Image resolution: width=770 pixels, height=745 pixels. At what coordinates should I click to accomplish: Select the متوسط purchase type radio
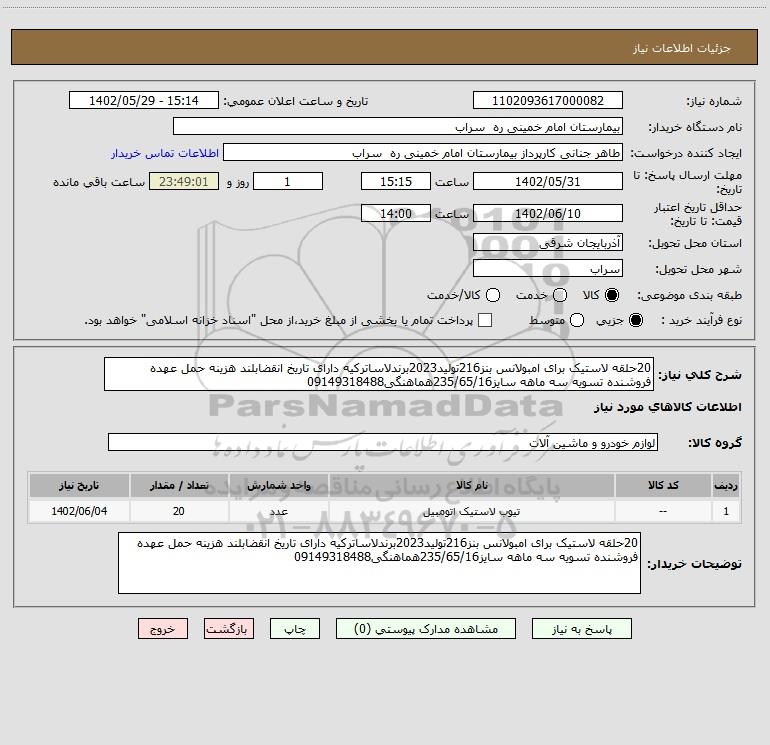577,320
